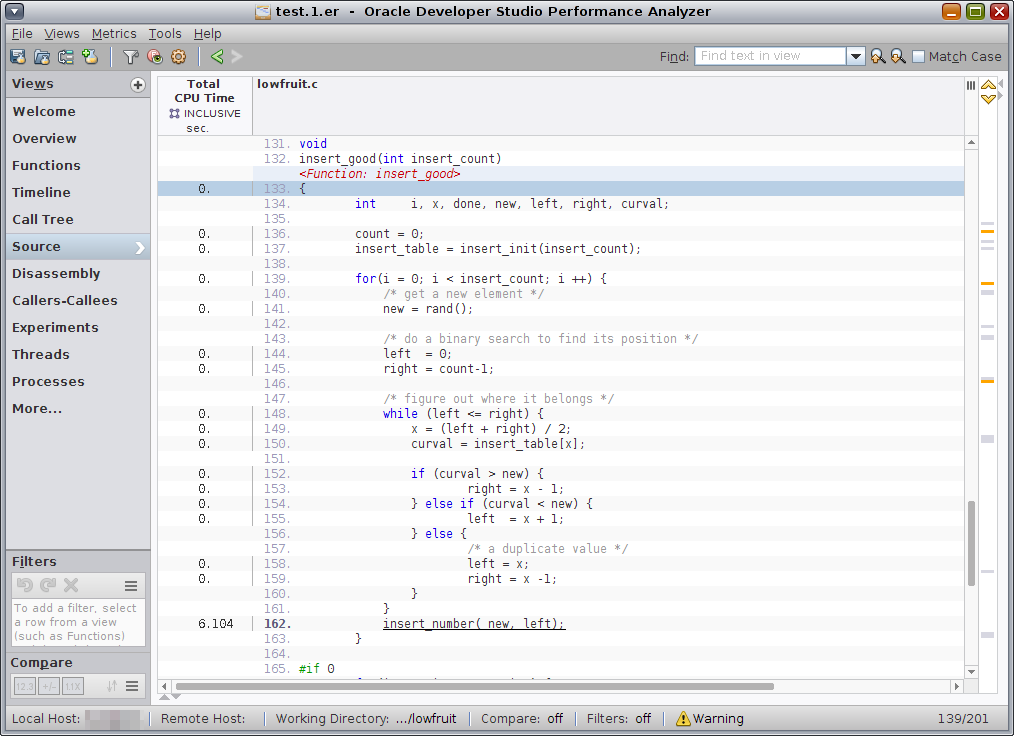Jump to next hot line yellow down arrow
Screen dimensions: 1014x736
[x=988, y=99]
